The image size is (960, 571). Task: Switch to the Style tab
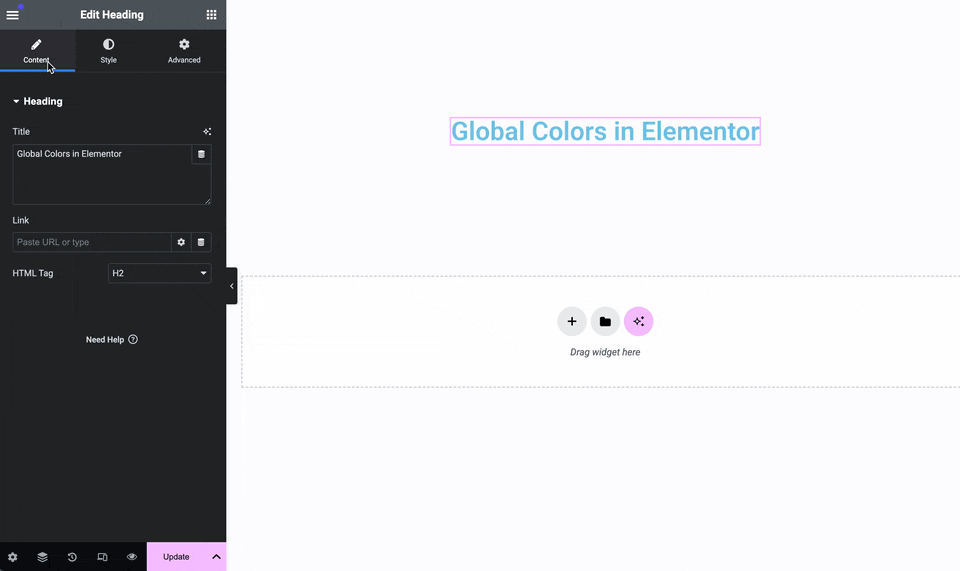tap(108, 51)
